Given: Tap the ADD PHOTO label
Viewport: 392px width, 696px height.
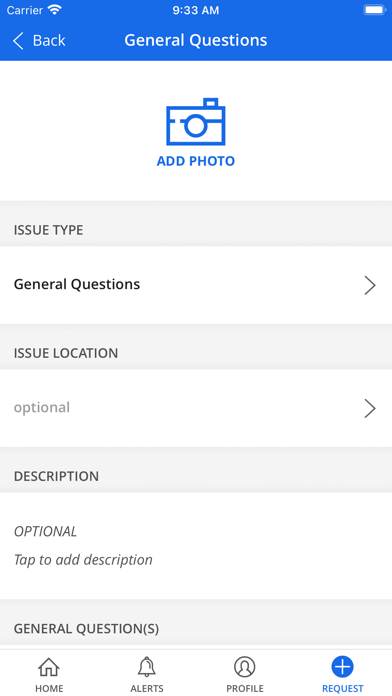Looking at the screenshot, I should coord(196,161).
